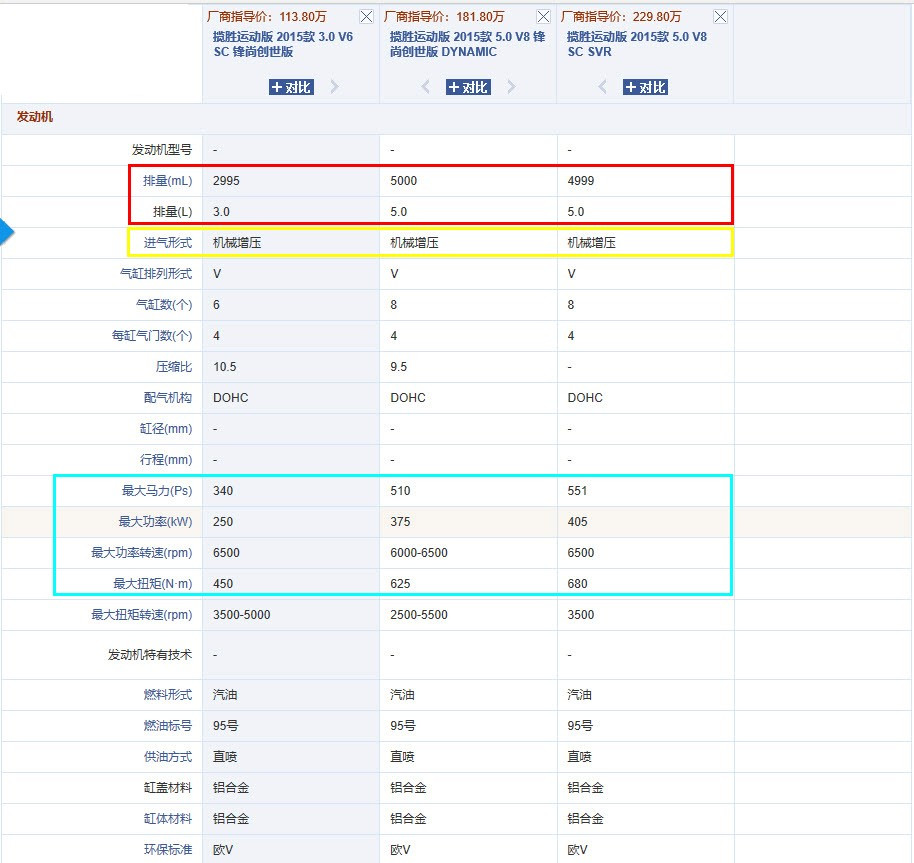Screen dimensions: 914x863
Task: Select the 2995 displacement value
Action: point(226,181)
